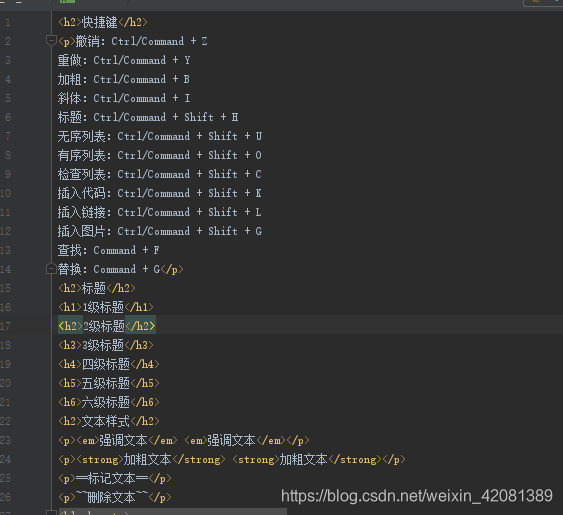Click the '<h2>文本样式</h2>' line
The image size is (563, 515).
[109, 421]
